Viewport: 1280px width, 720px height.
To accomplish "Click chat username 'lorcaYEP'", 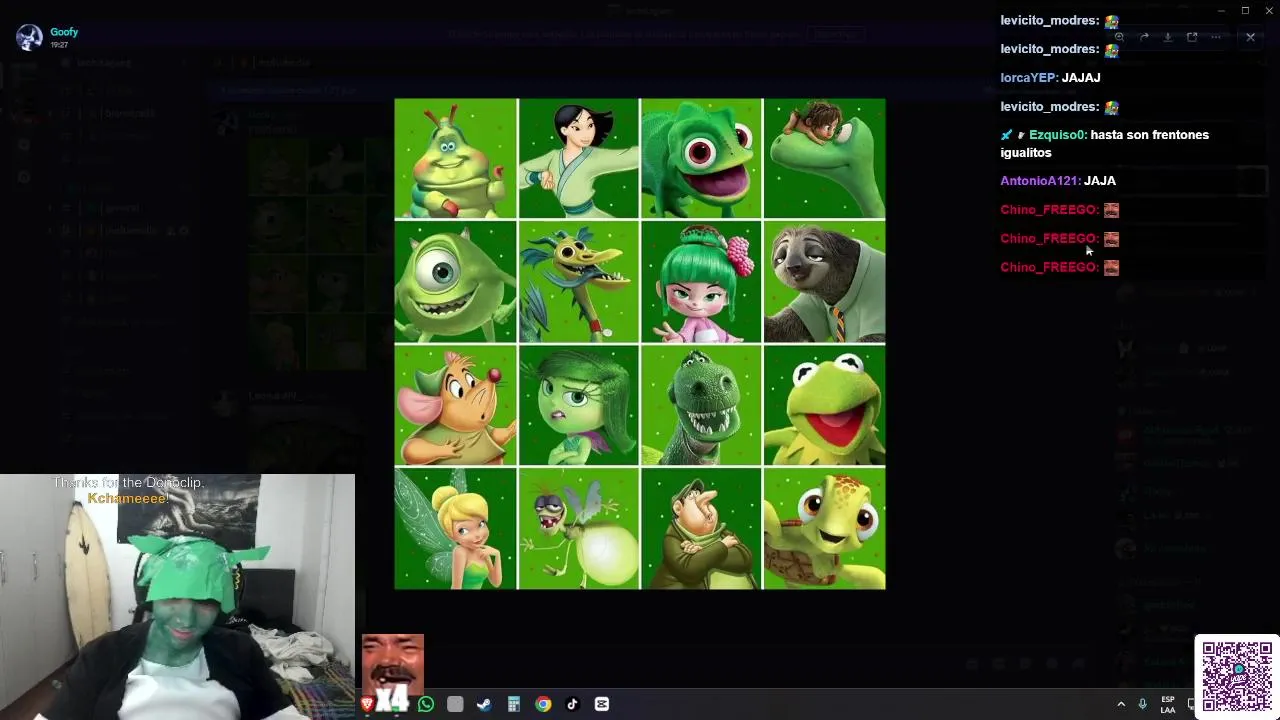I will (1028, 78).
